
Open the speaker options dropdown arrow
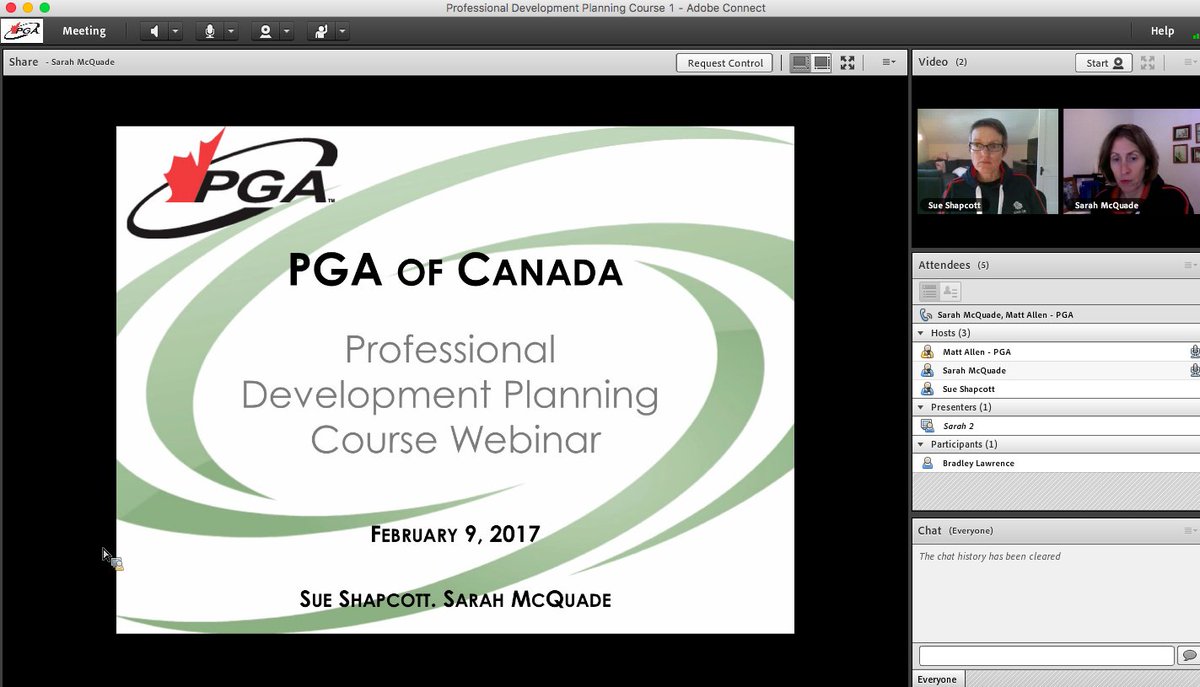pos(175,31)
